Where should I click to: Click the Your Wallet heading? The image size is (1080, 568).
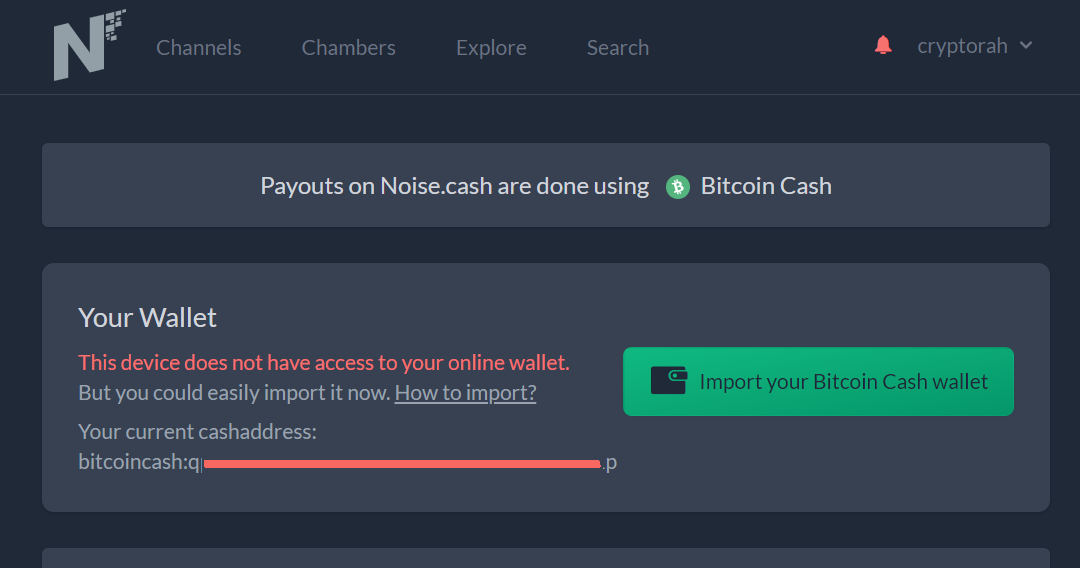(x=147, y=317)
